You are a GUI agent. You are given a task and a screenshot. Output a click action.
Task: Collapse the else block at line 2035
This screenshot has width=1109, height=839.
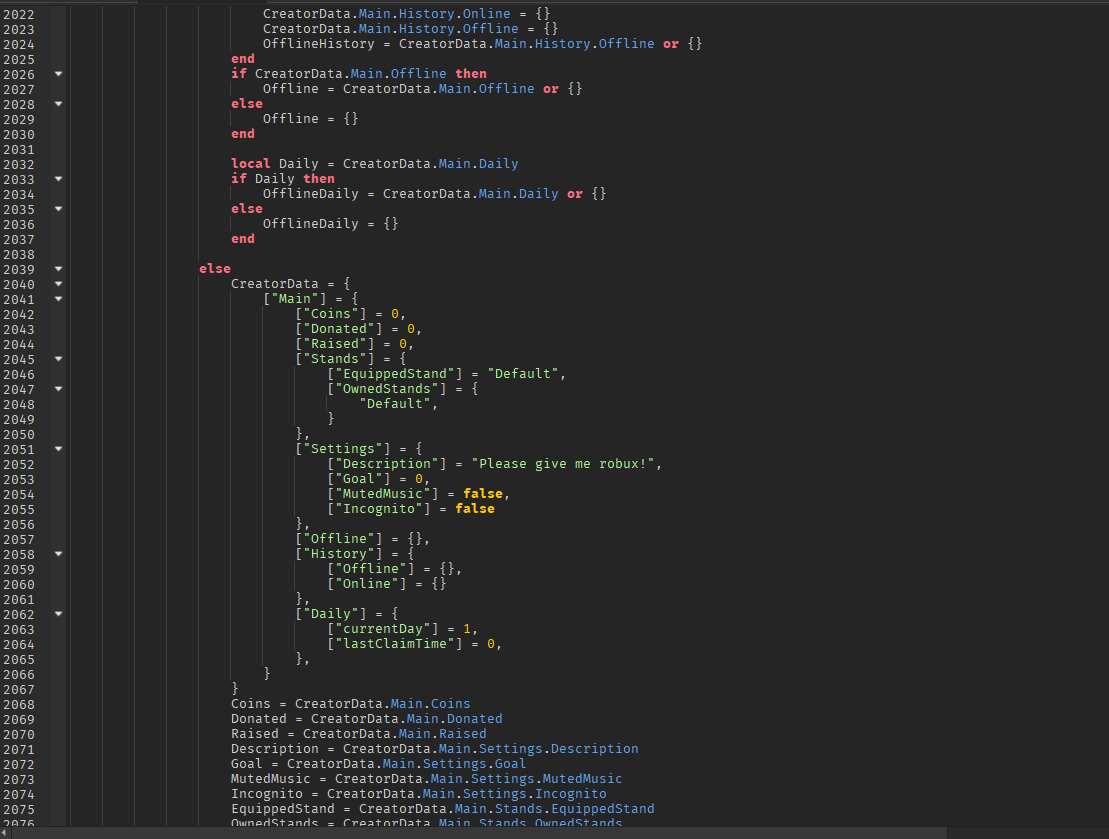coord(58,209)
